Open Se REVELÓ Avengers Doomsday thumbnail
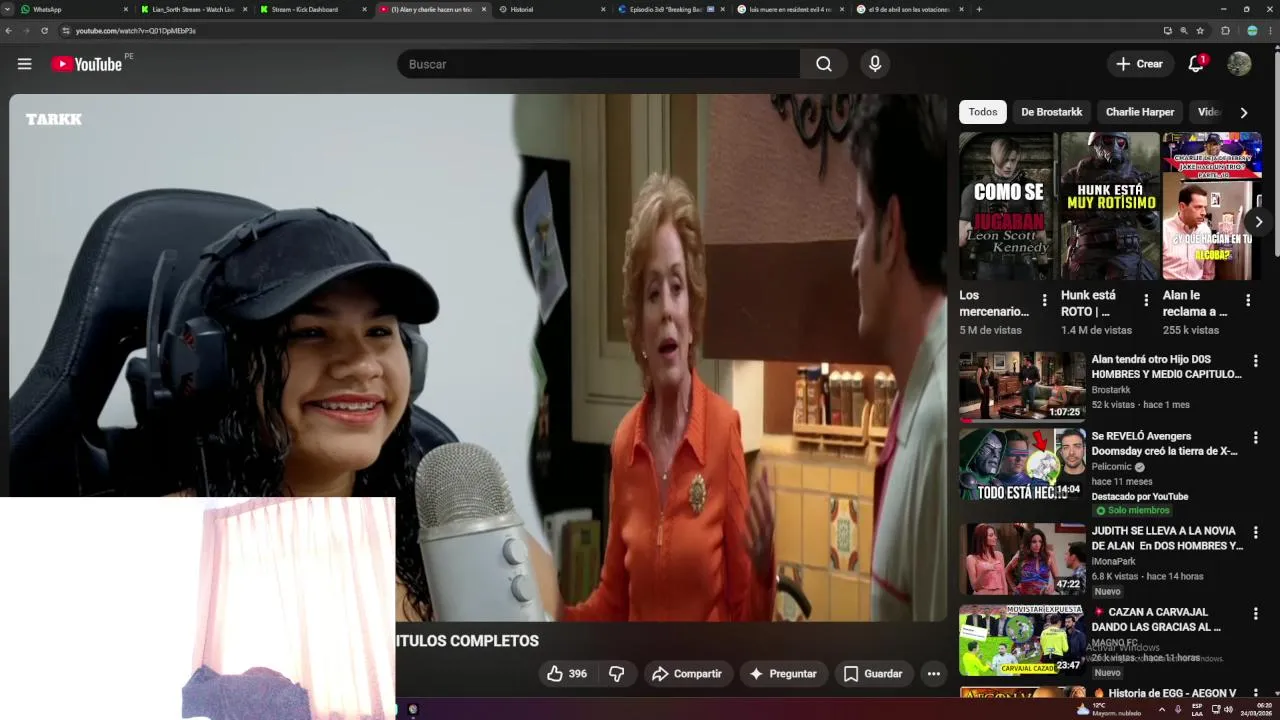Viewport: 1280px width, 720px height. 1022,464
